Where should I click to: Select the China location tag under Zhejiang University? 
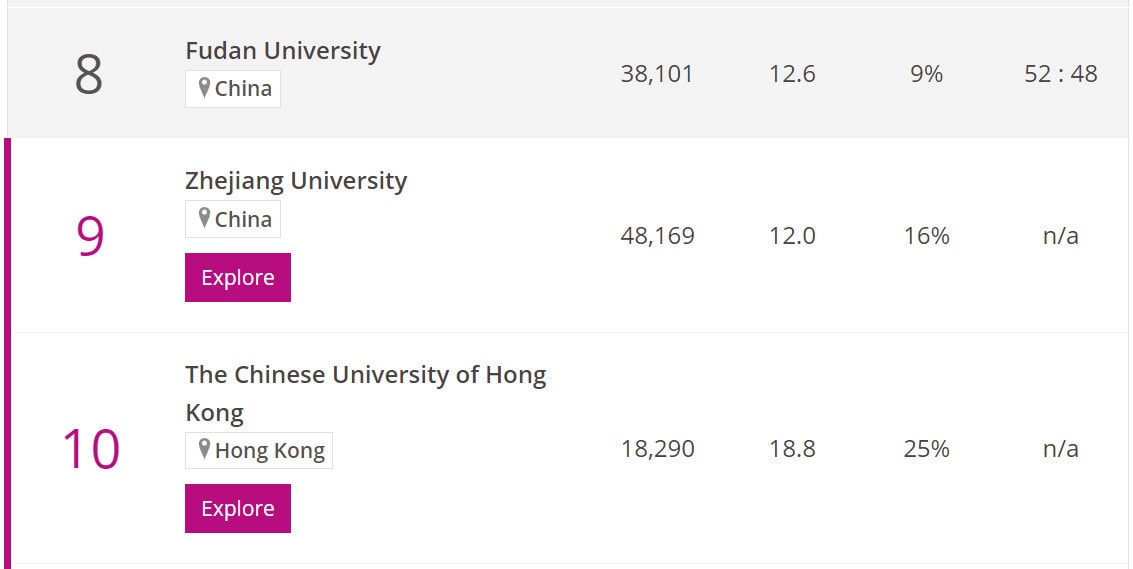click(233, 219)
